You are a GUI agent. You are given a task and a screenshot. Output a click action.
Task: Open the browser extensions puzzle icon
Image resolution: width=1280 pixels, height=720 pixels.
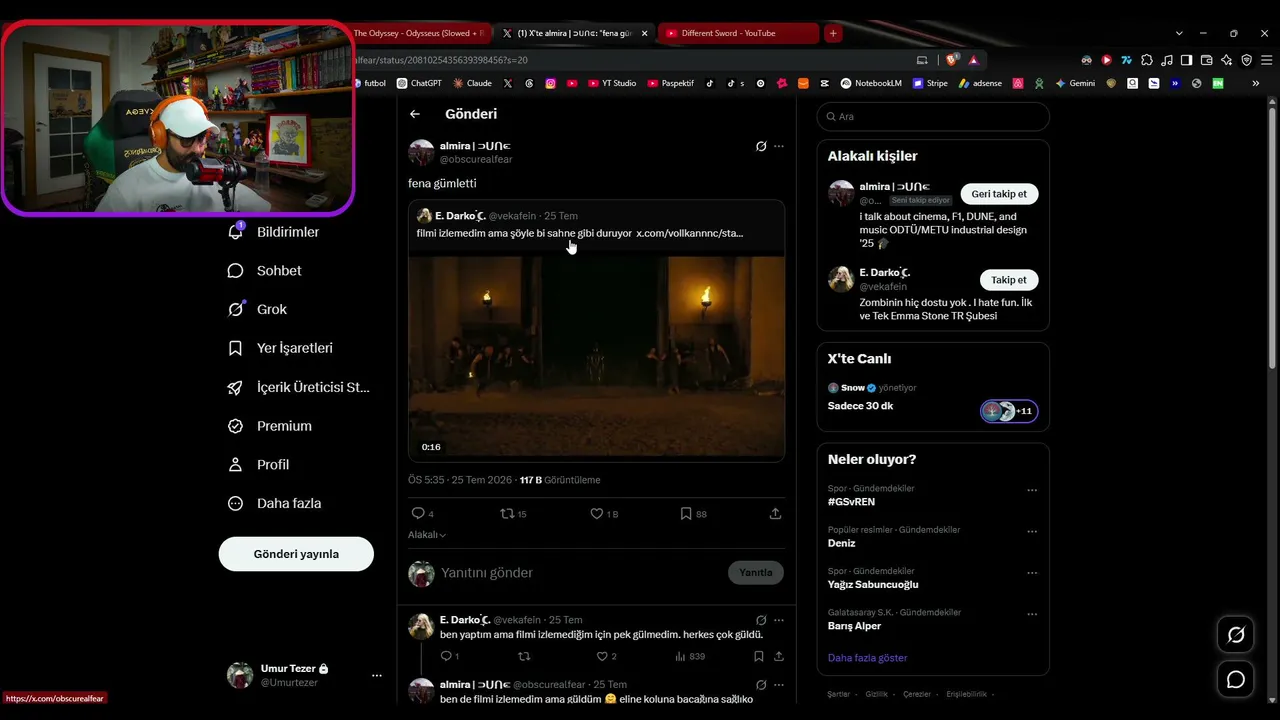(1147, 60)
